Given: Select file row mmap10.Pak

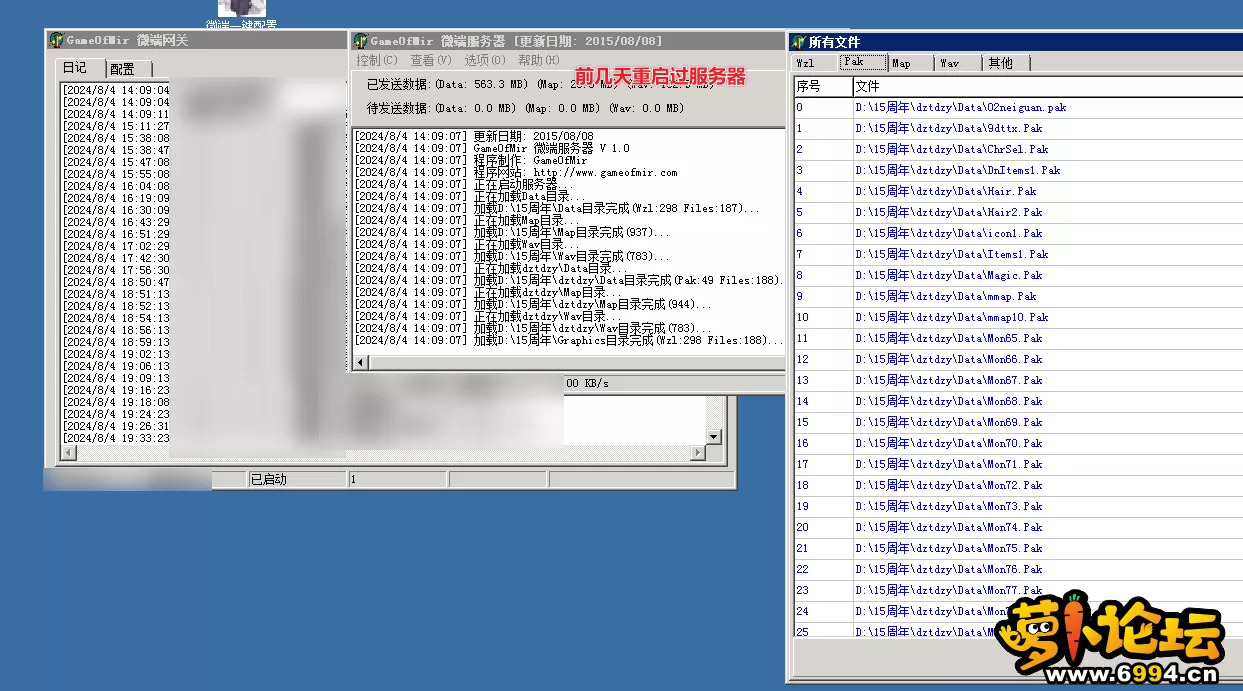Looking at the screenshot, I should (1018, 317).
